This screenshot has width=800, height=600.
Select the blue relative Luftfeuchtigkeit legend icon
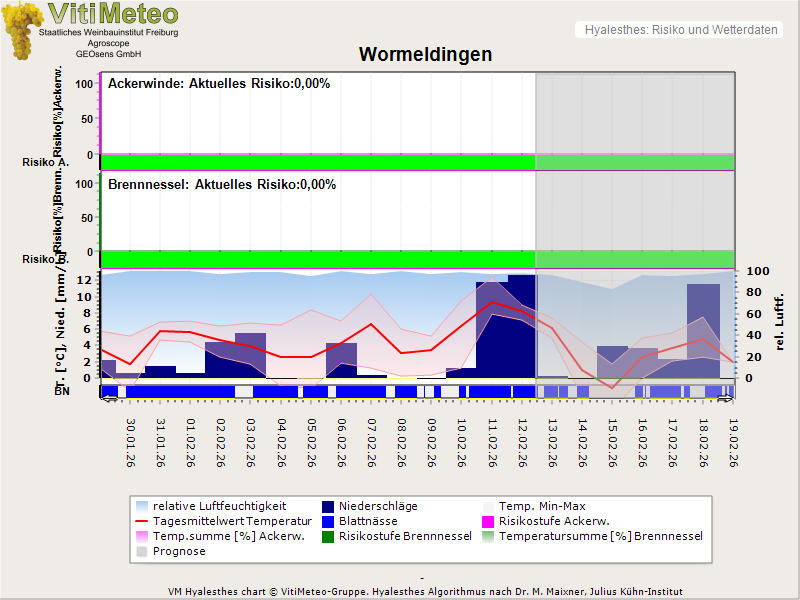click(143, 506)
